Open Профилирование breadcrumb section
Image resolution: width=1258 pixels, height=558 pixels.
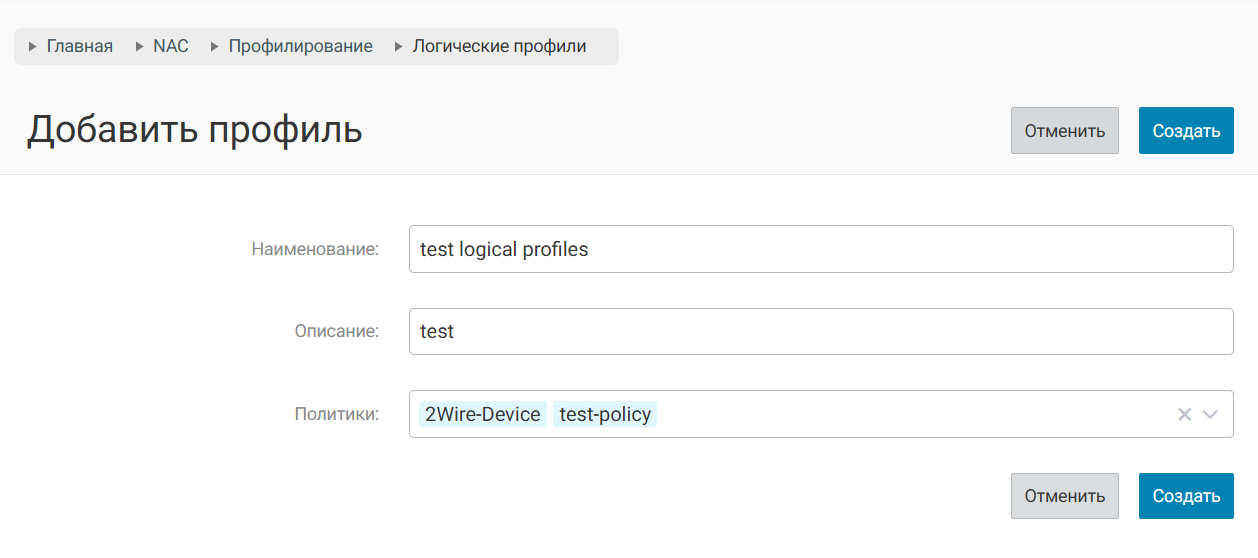[300, 47]
